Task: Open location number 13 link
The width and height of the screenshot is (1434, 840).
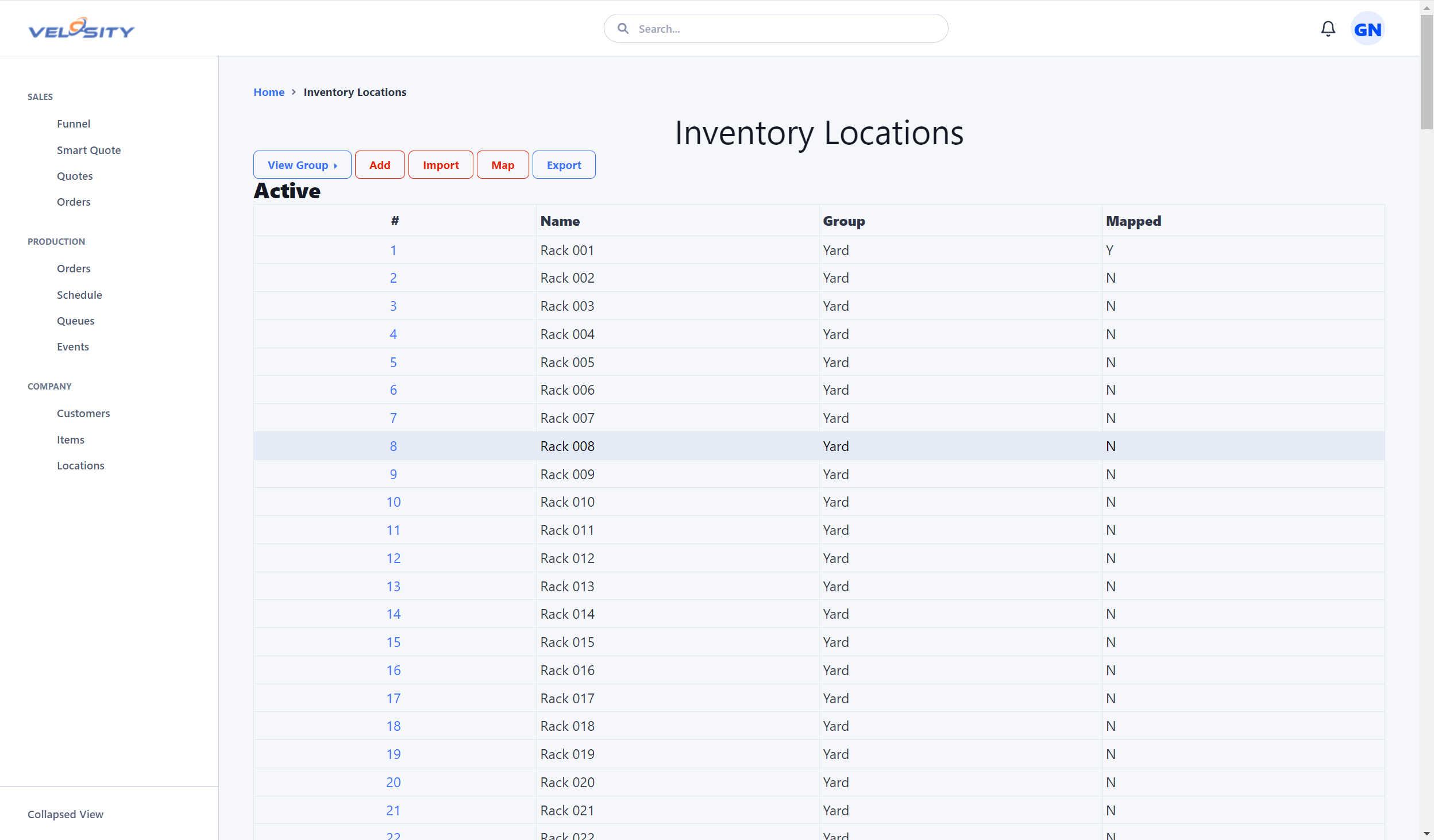Action: (x=393, y=586)
